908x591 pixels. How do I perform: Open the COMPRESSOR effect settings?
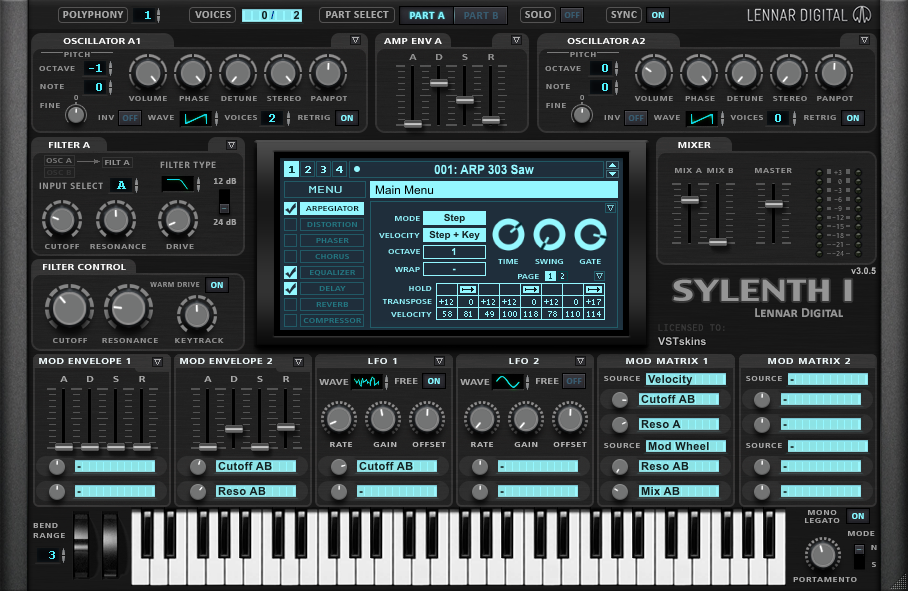(x=332, y=320)
